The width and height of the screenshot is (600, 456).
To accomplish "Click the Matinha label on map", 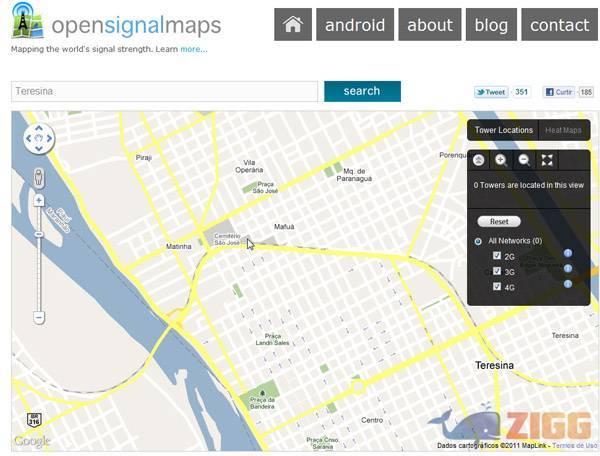I will (x=179, y=247).
